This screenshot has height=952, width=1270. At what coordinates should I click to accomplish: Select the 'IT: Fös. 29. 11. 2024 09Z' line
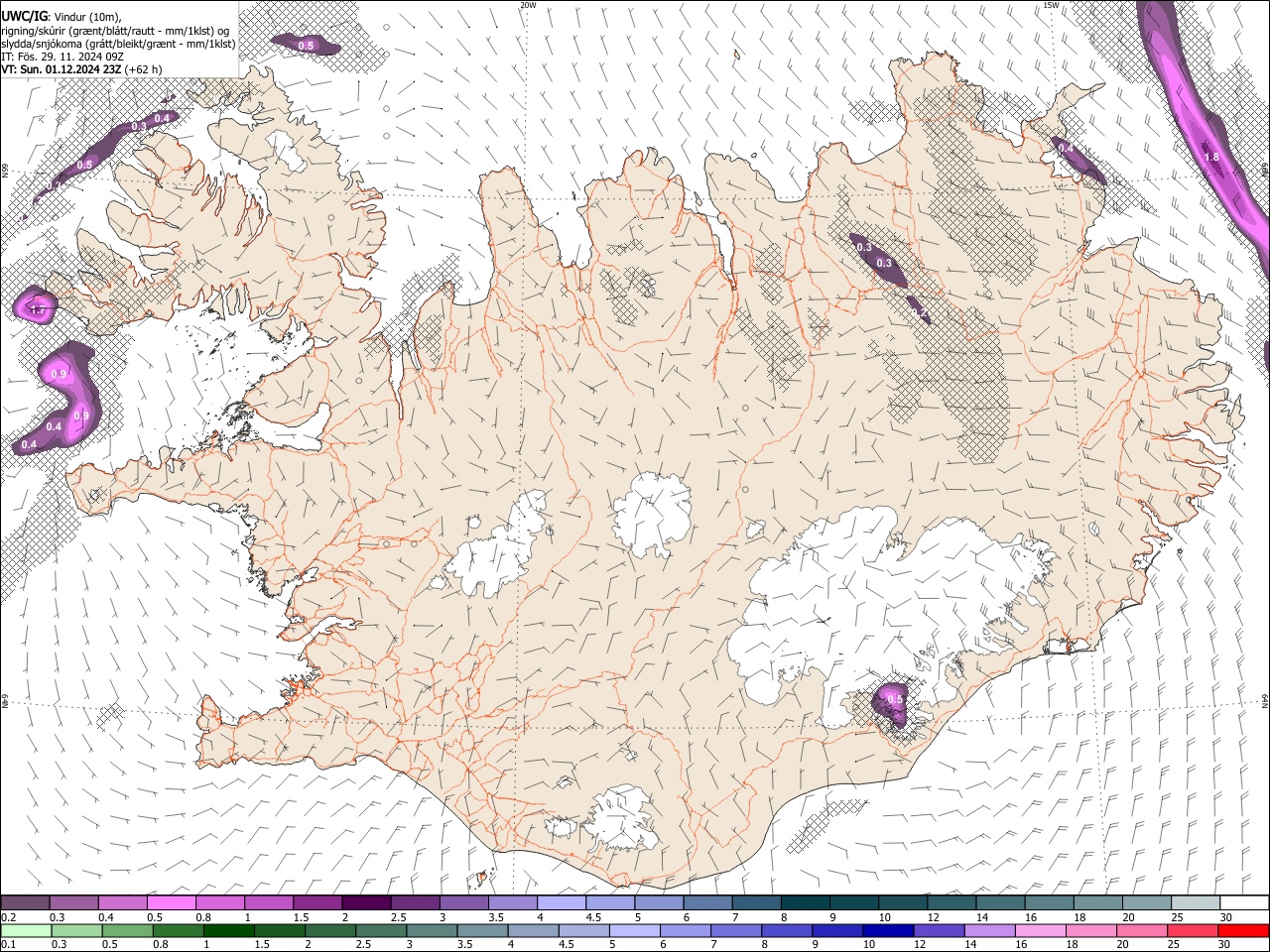63,57
